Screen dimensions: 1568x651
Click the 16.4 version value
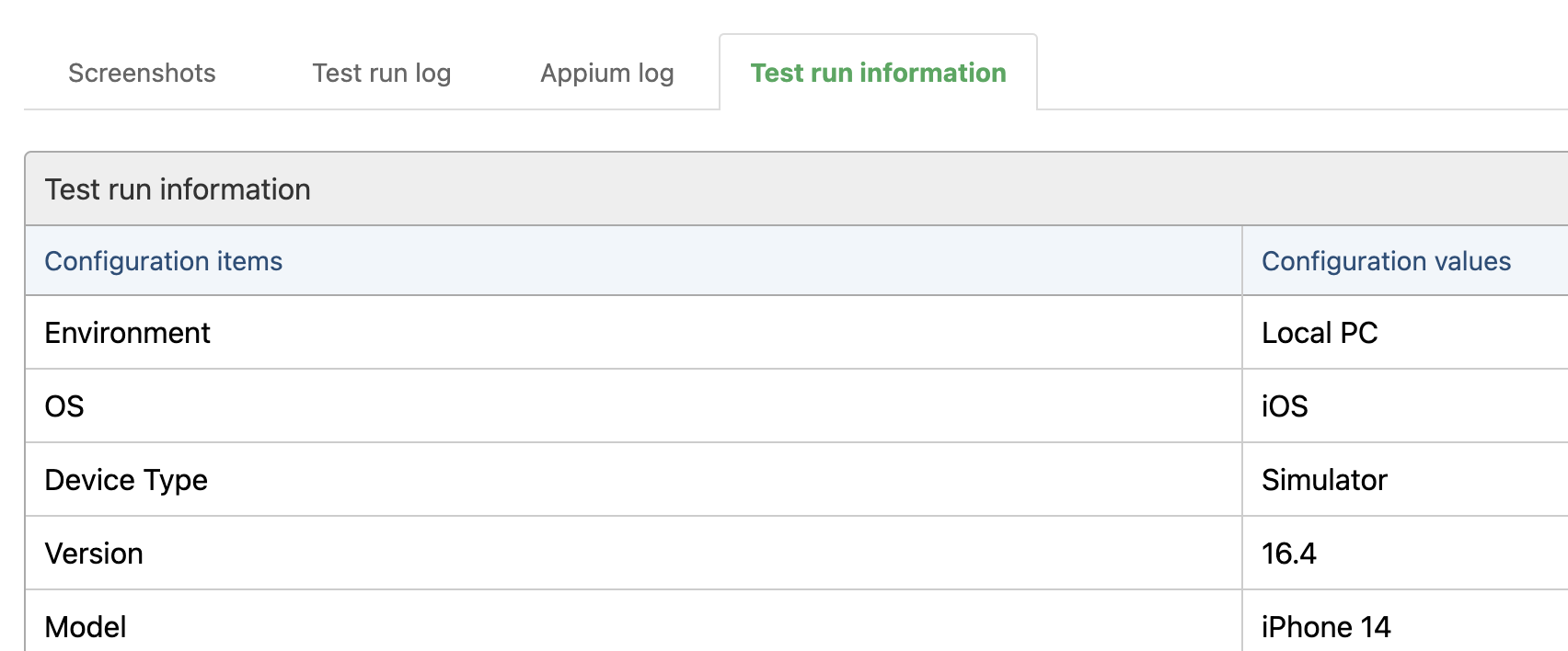[x=1288, y=554]
